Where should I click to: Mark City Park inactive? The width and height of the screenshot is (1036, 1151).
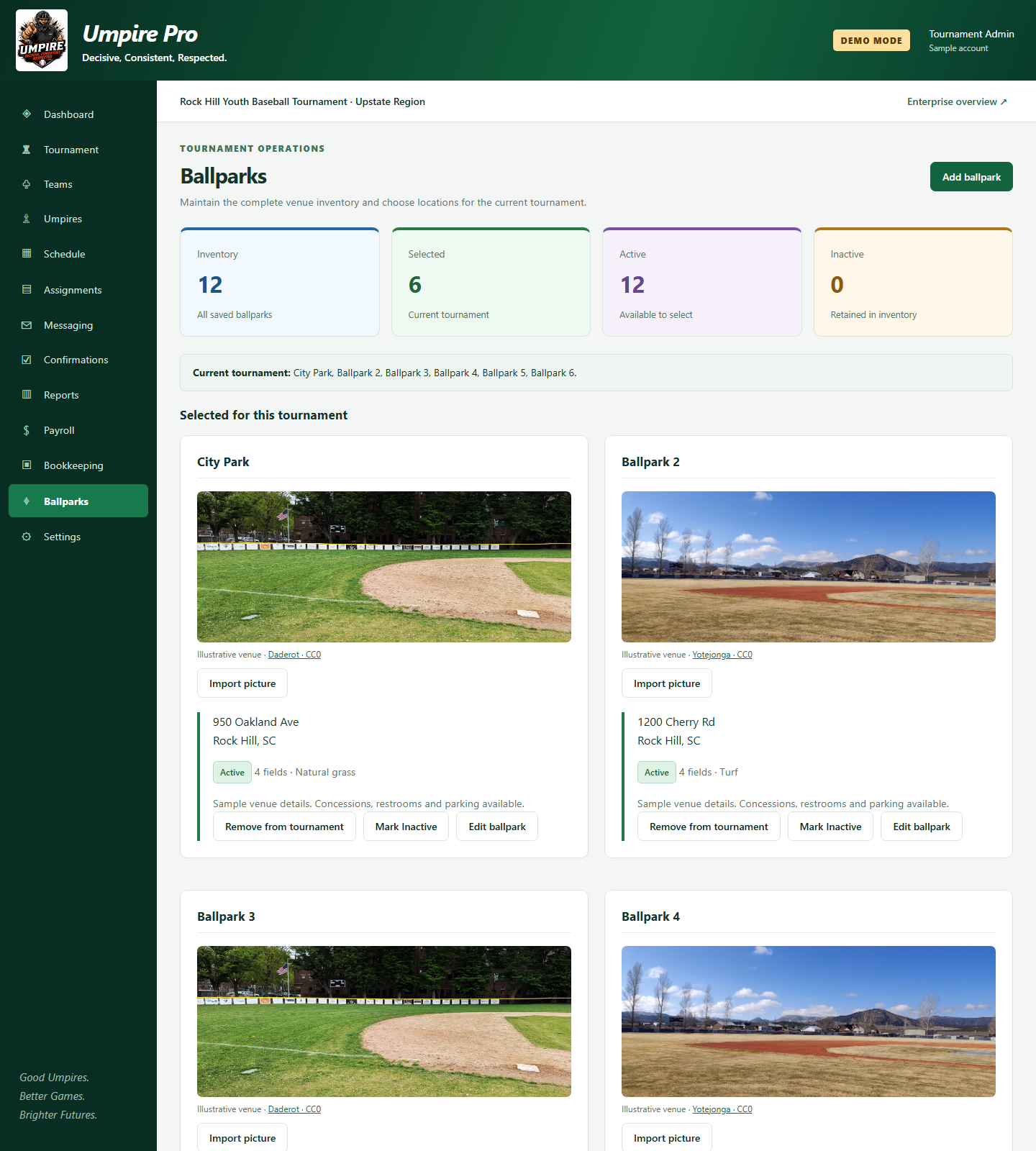[406, 827]
